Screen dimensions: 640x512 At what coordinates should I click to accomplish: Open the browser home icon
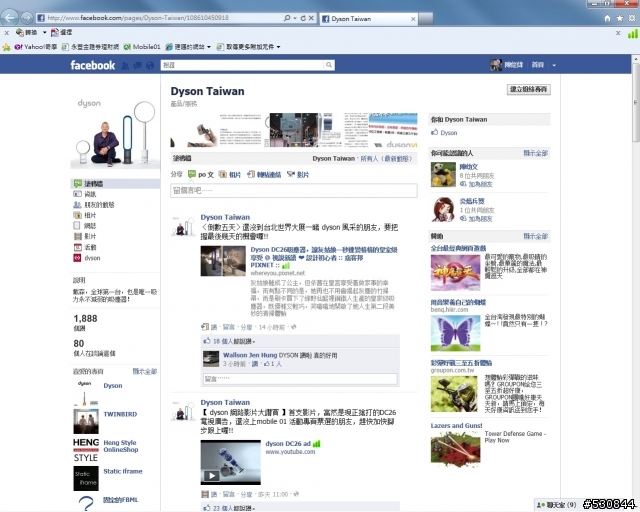coord(607,18)
